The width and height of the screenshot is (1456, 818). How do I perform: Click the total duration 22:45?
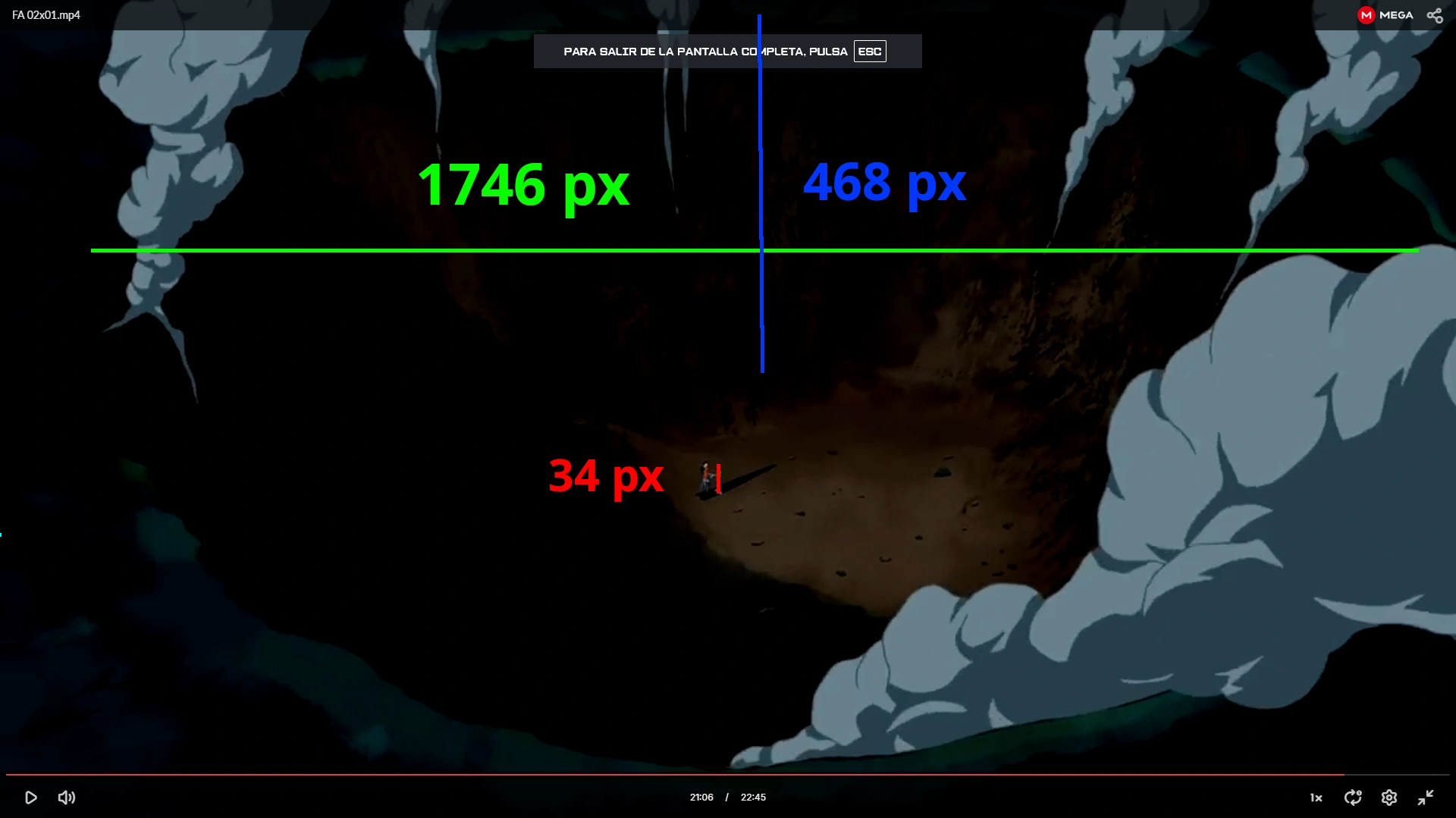pyautogui.click(x=753, y=798)
